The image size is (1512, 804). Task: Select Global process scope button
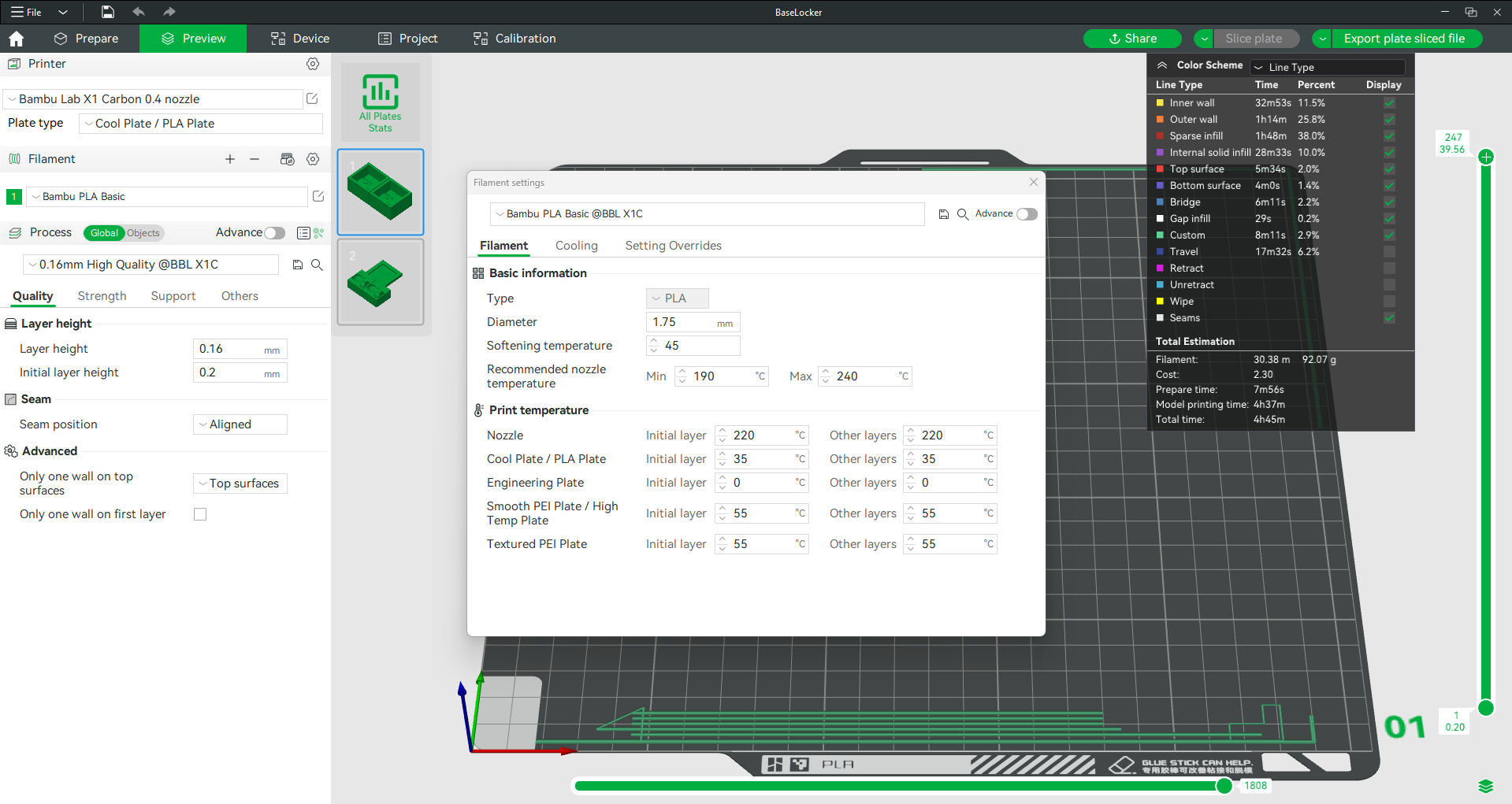[104, 233]
